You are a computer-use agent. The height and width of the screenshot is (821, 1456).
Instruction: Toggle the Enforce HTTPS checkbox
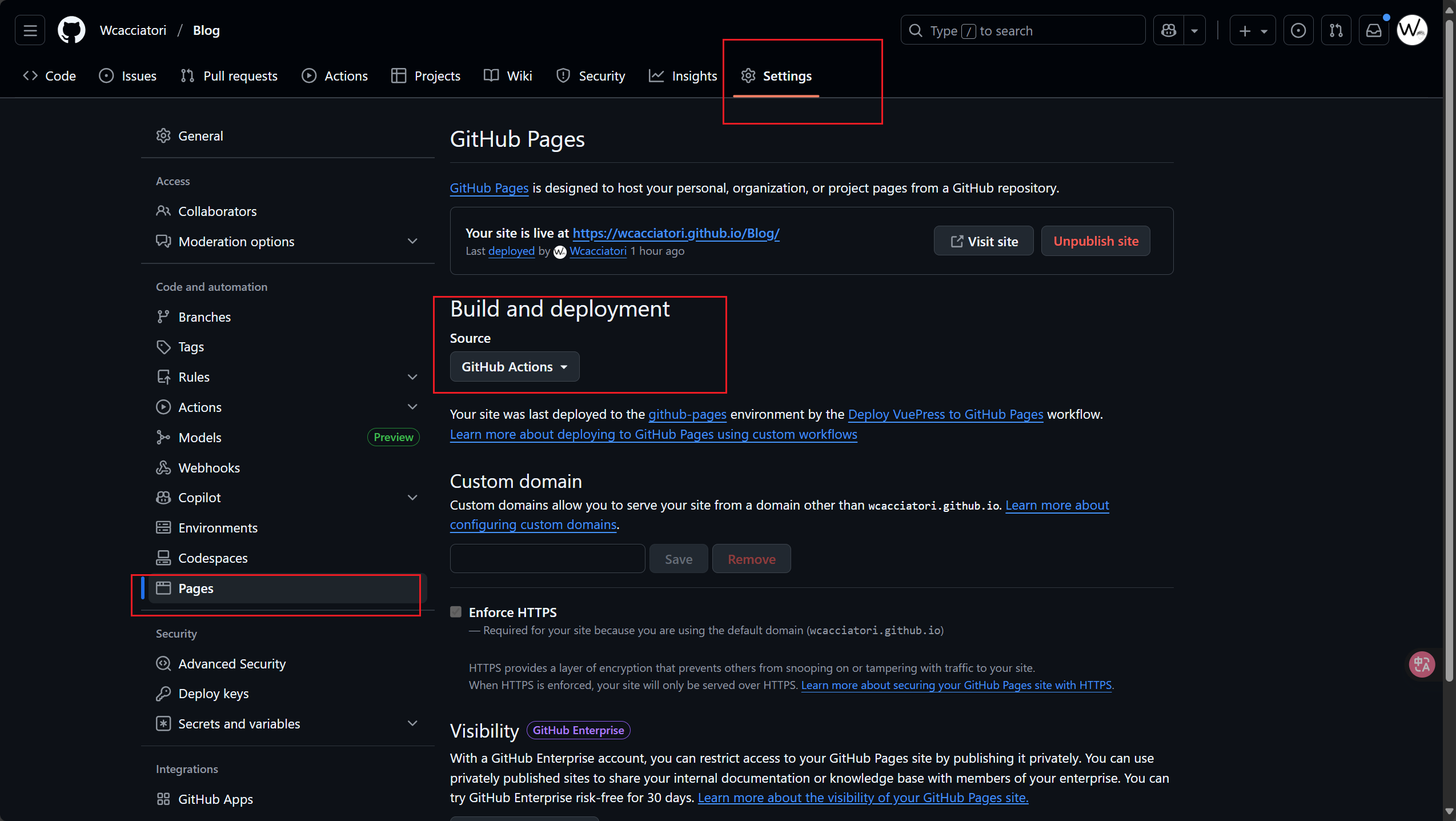point(456,612)
